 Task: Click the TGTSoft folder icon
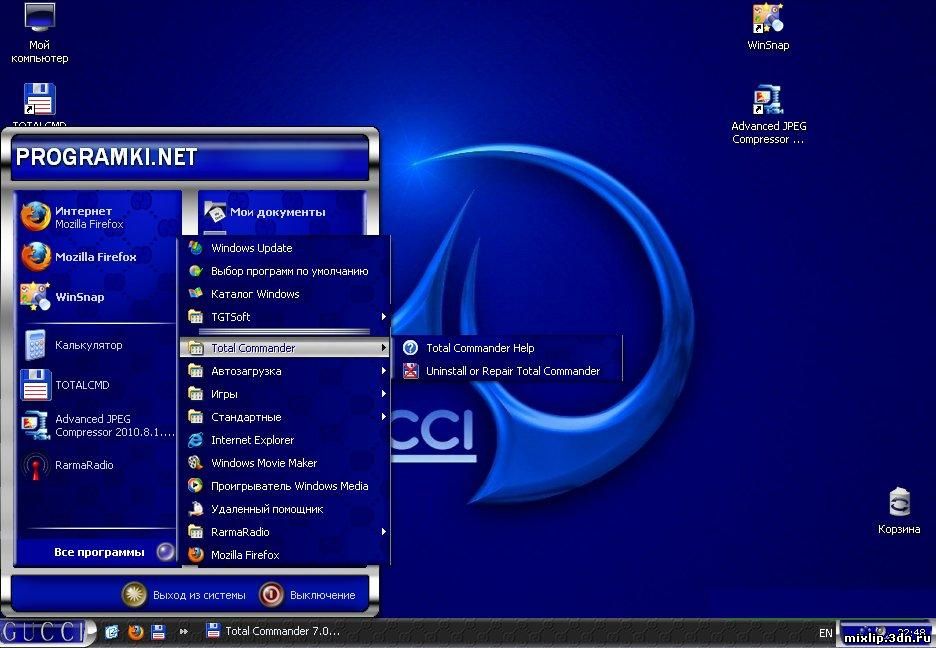(195, 316)
